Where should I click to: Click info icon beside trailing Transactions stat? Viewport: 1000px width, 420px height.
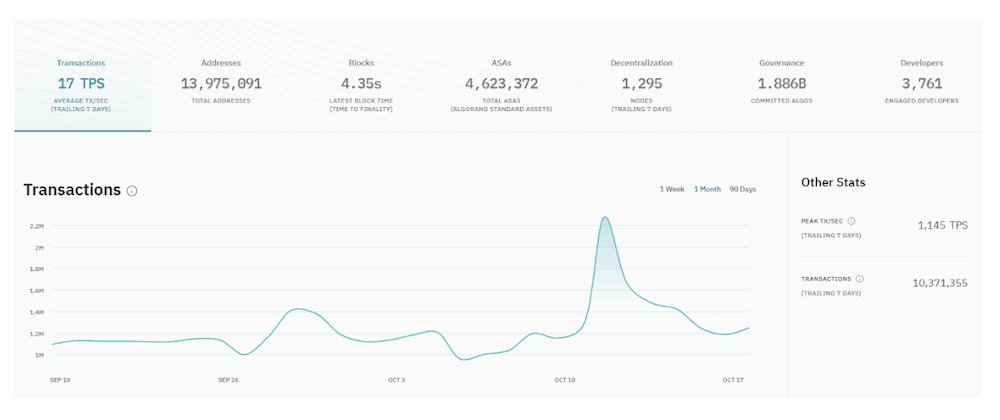pos(860,279)
